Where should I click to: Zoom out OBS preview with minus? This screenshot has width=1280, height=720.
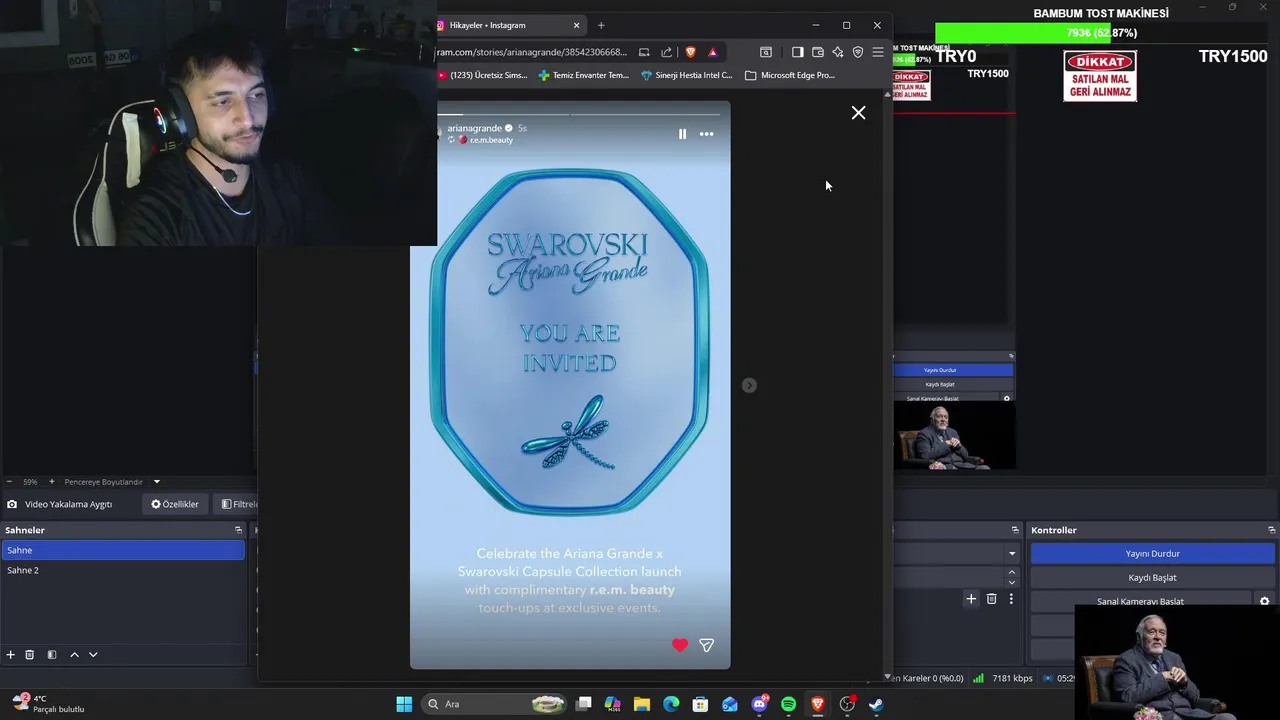[9, 482]
